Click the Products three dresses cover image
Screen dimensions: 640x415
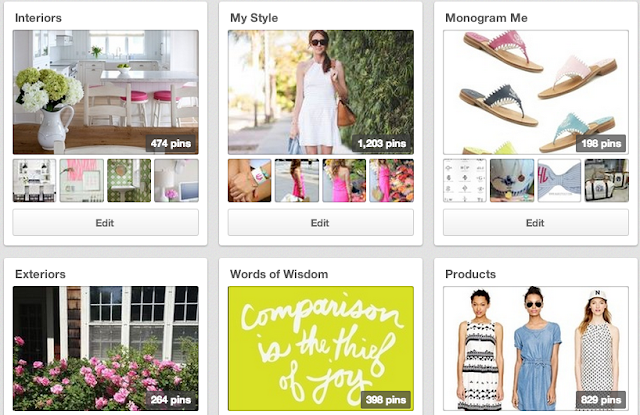(x=536, y=348)
